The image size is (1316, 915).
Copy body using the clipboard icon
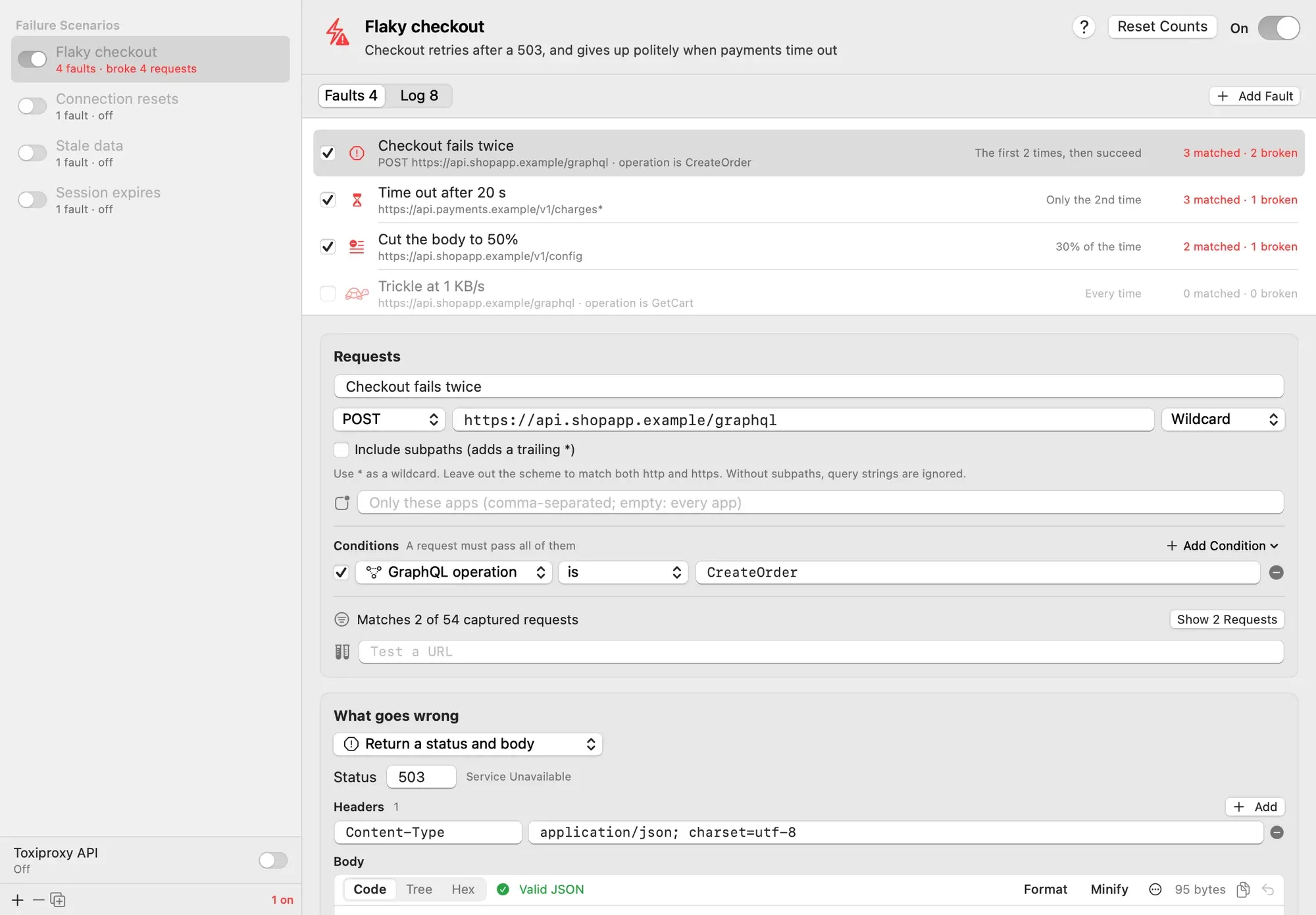coord(1243,890)
